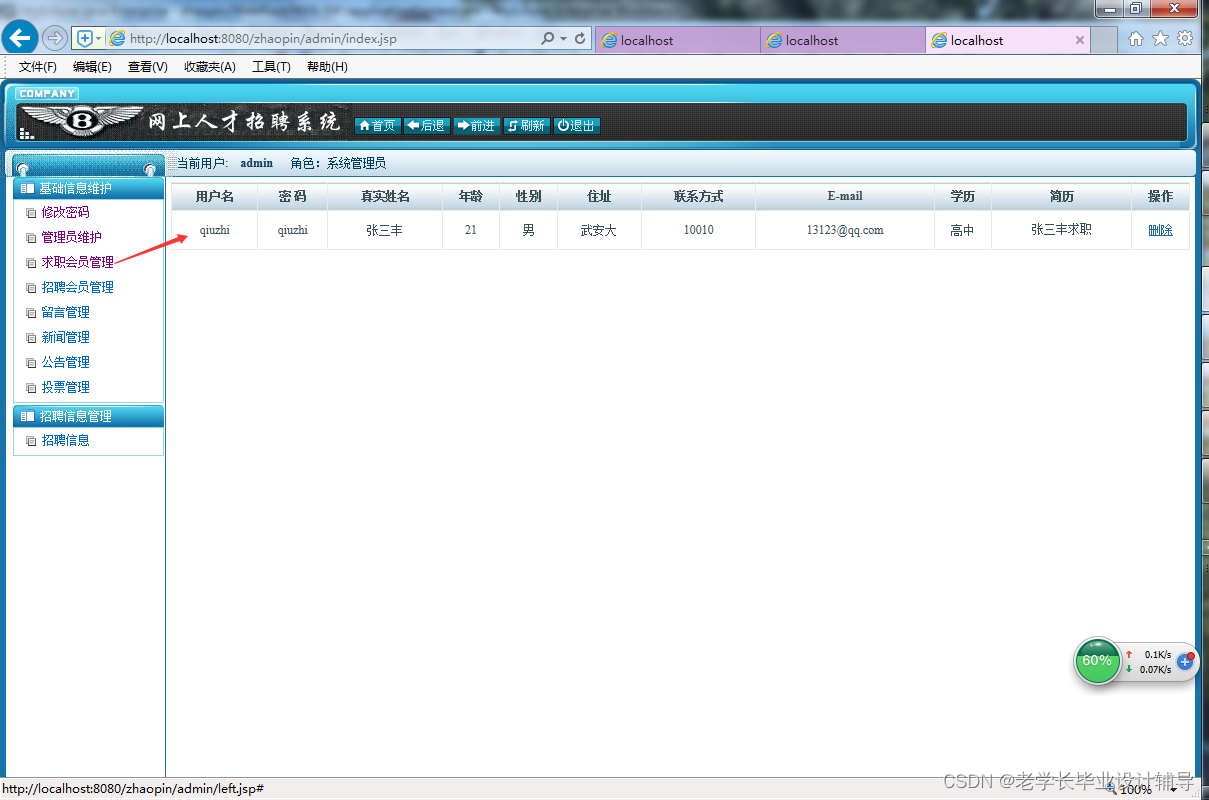
Task: Open the search provider dropdown arrow
Action: coord(561,38)
